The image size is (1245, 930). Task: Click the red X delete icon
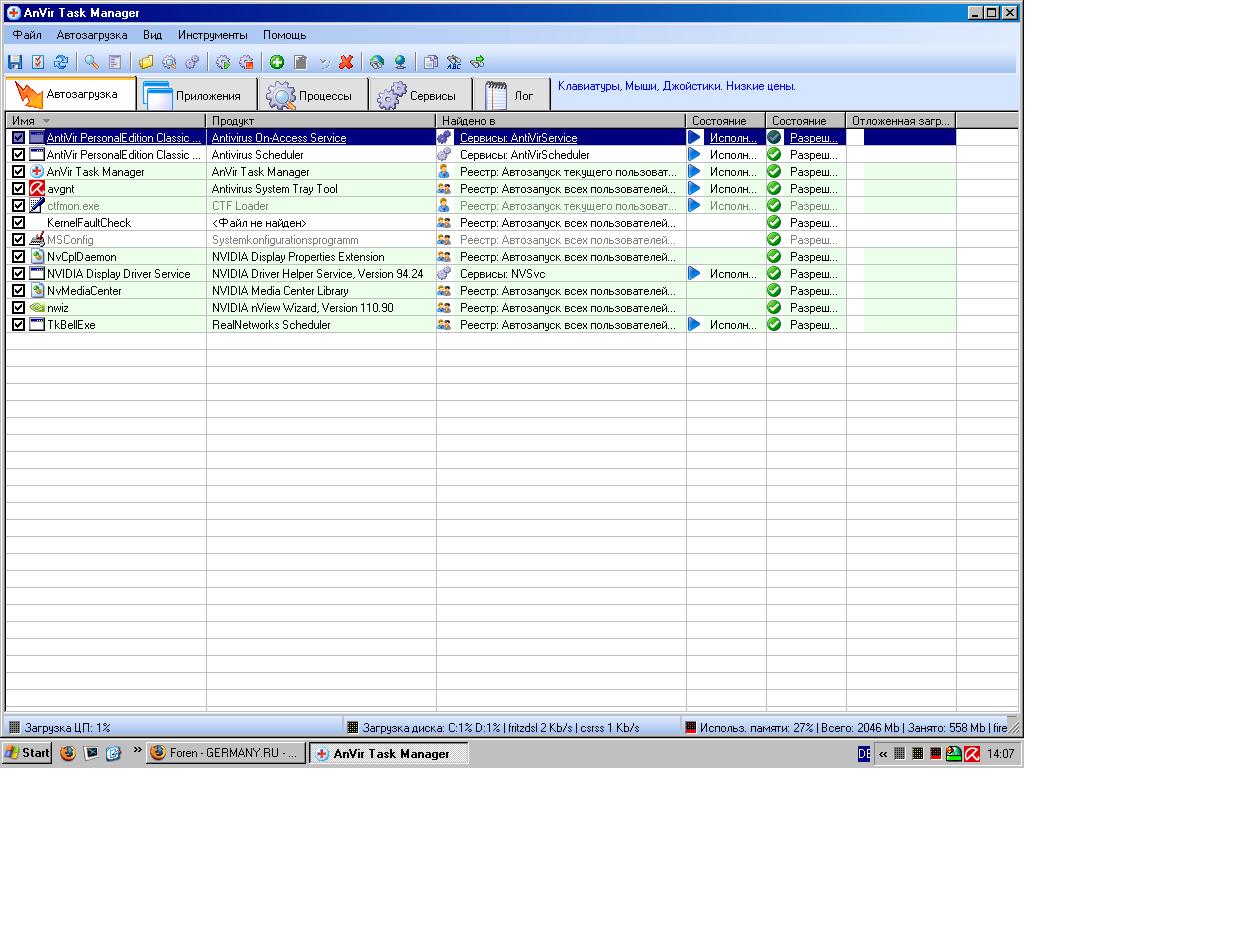click(x=346, y=62)
